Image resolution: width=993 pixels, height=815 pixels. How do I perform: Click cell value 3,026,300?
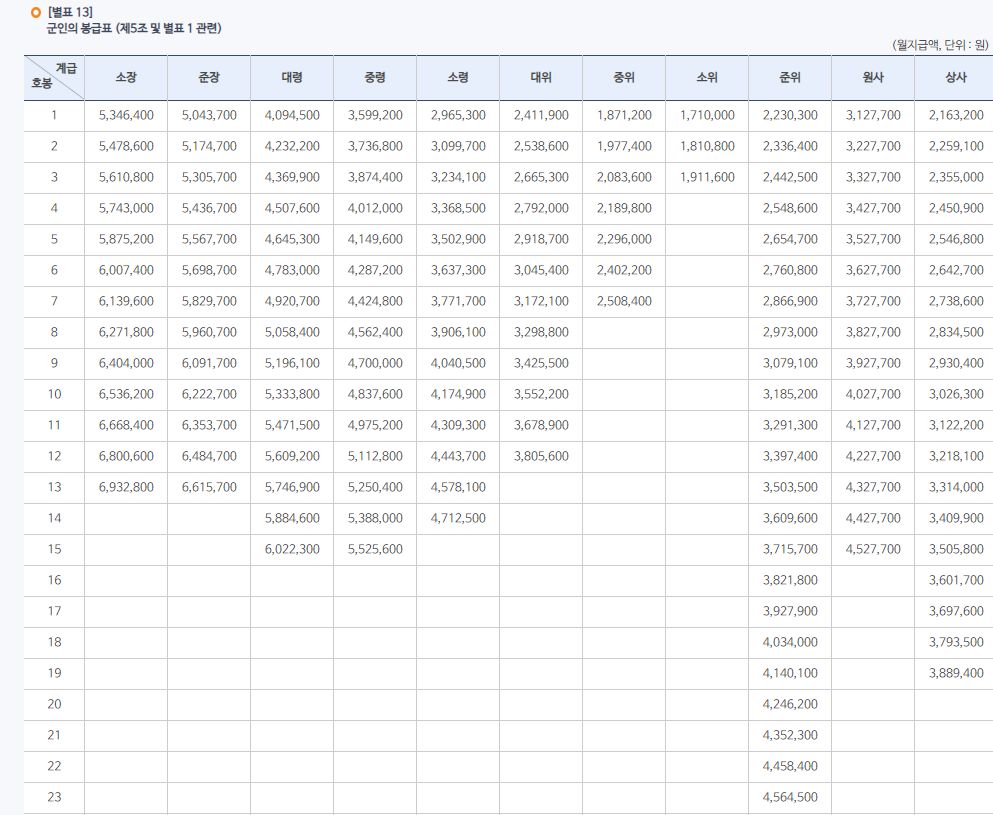click(956, 395)
